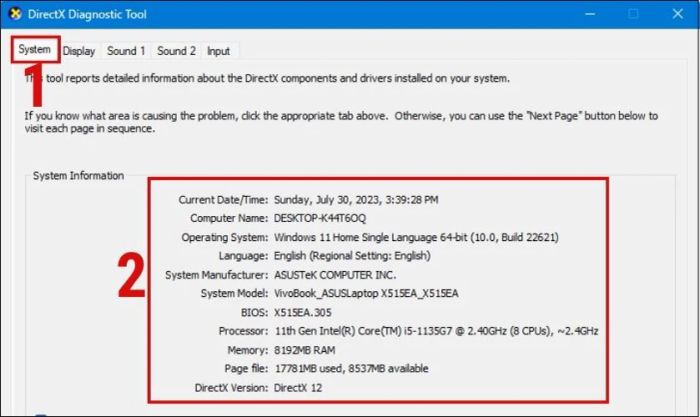Click model VivoBook_ASUSLaptop X515EA_X515EA
This screenshot has height=417, width=700.
point(366,293)
